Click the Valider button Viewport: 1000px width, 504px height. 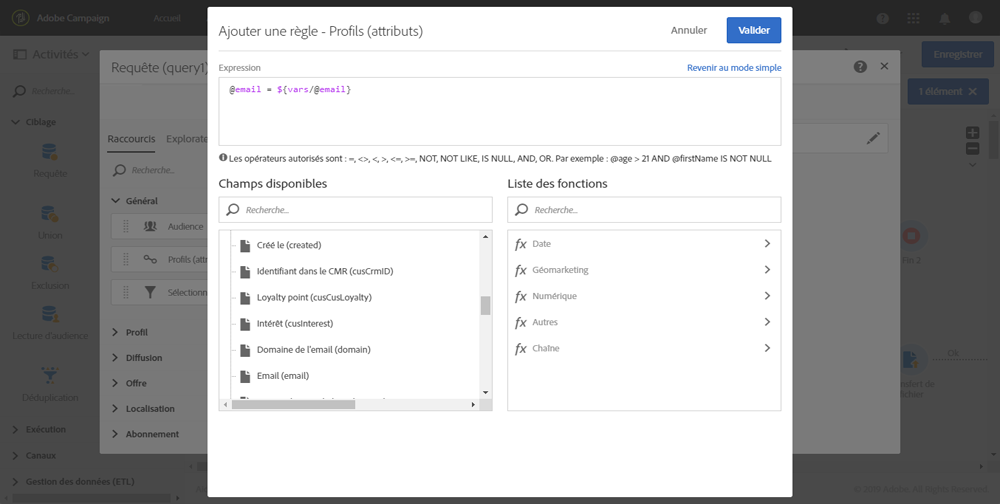point(753,31)
